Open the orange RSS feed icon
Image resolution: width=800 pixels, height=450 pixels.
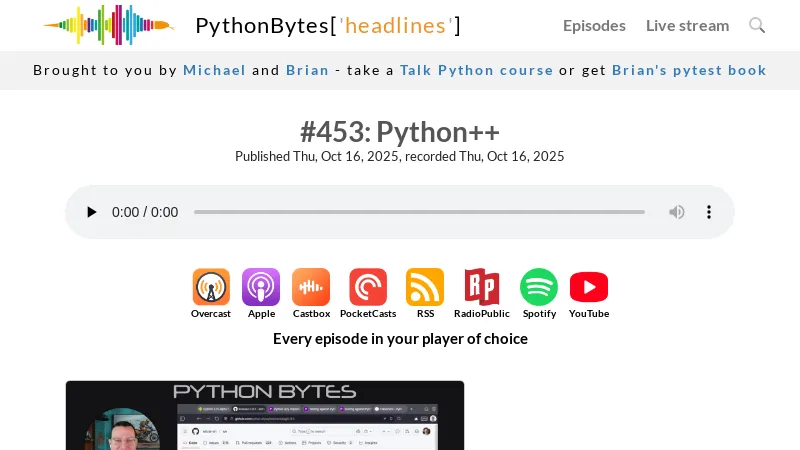coord(425,288)
